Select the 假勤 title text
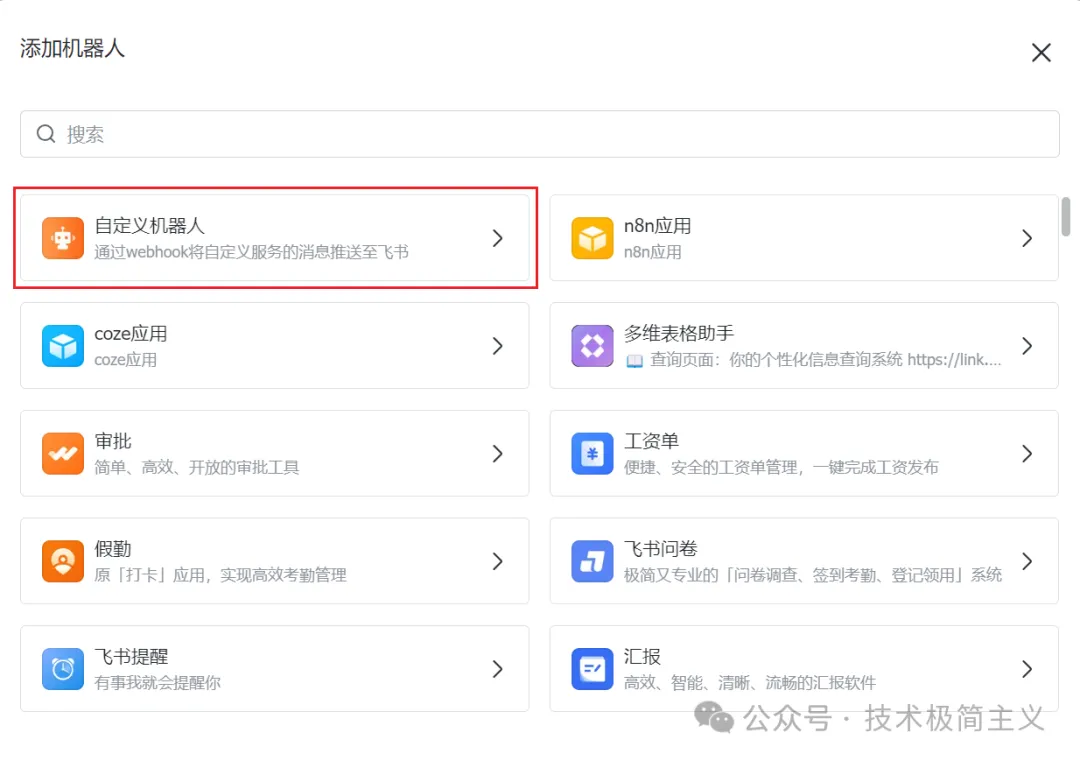The image size is (1080, 761). click(113, 549)
